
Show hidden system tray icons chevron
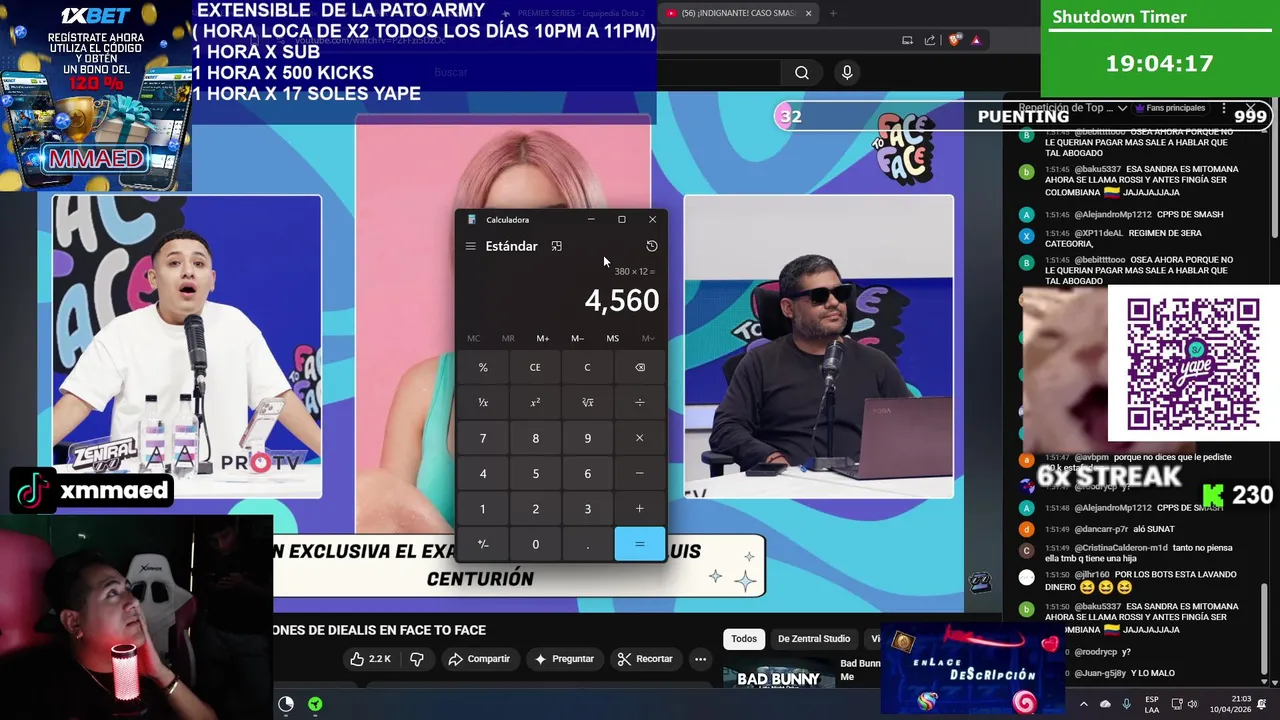point(1083,704)
